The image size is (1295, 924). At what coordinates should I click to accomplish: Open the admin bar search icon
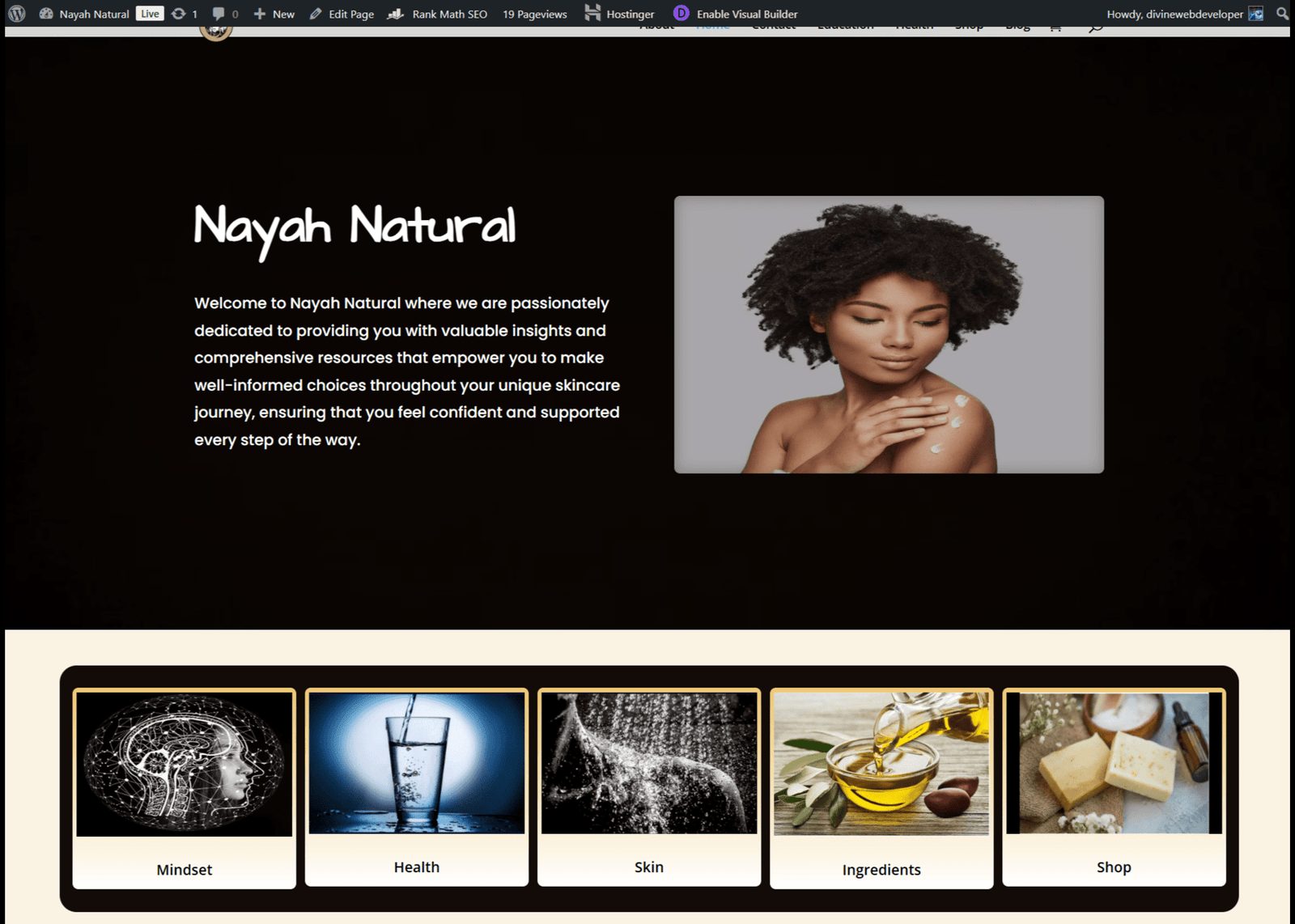(1282, 14)
